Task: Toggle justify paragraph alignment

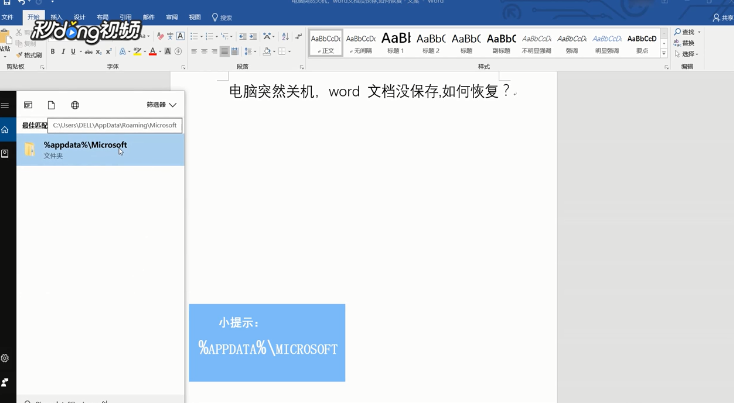Action: click(225, 51)
